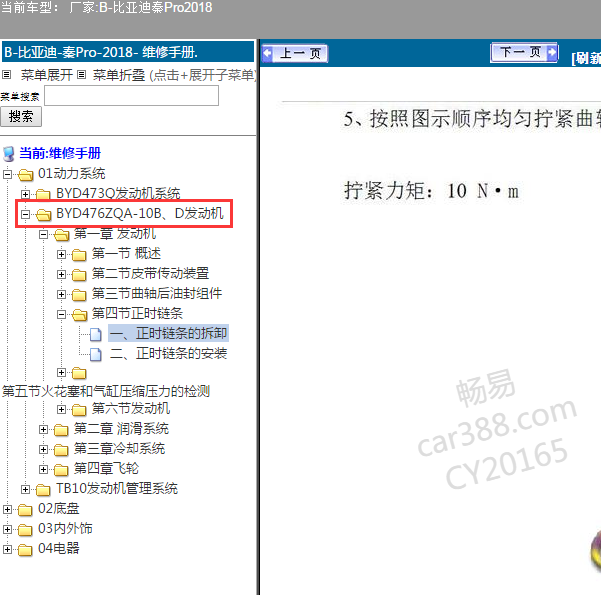Expand the 第四章飞轮 node
This screenshot has height=595, width=601.
[43, 469]
